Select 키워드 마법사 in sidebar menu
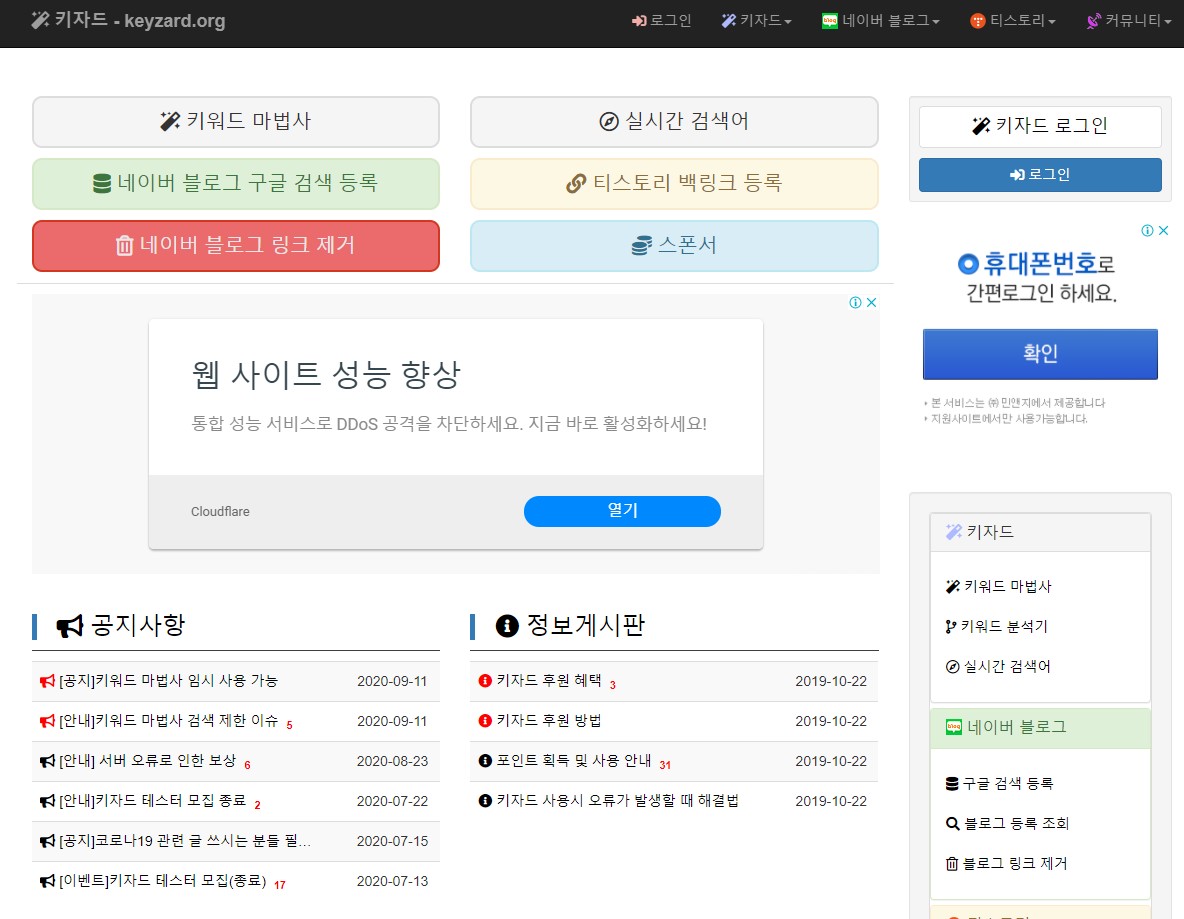Viewport: 1184px width, 919px height. [x=998, y=586]
